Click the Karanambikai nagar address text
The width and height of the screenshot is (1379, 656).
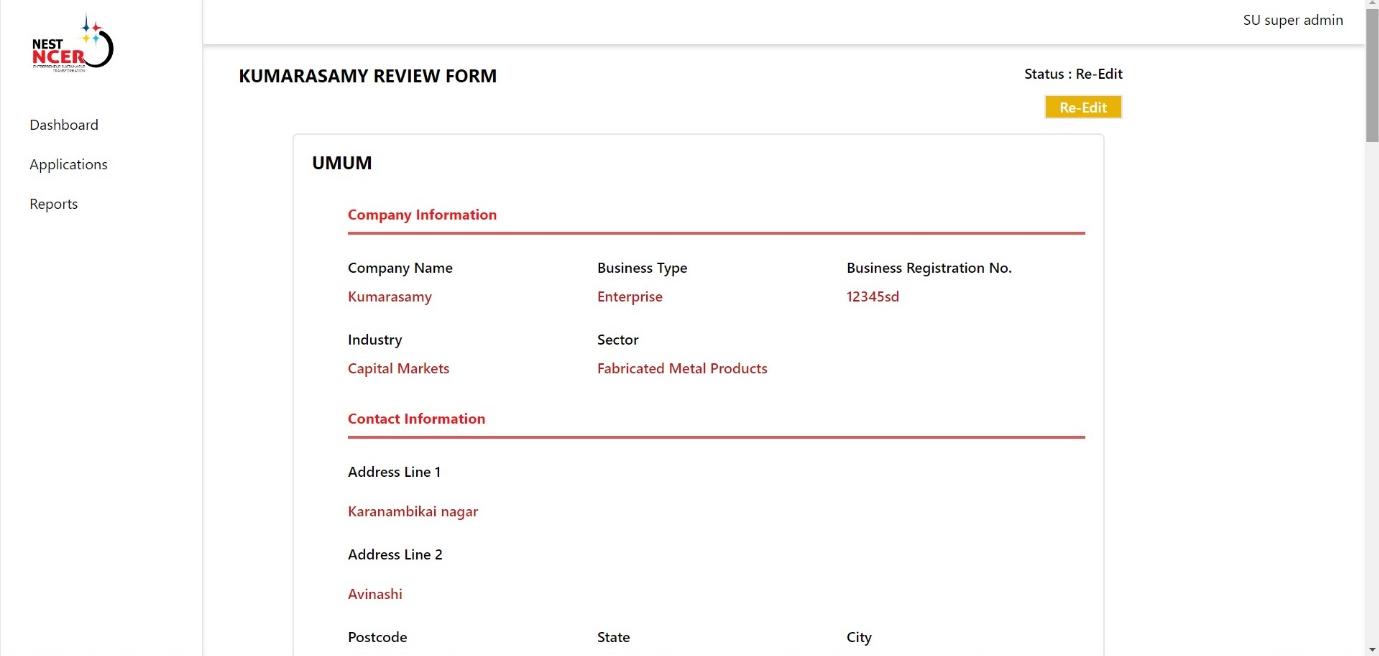[x=413, y=512]
